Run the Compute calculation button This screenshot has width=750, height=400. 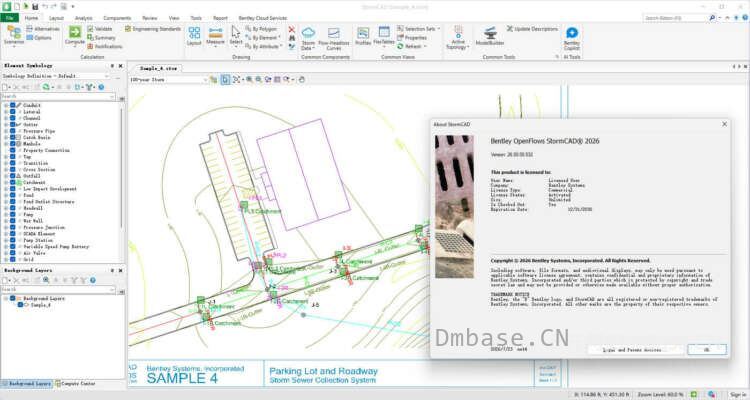coord(75,36)
